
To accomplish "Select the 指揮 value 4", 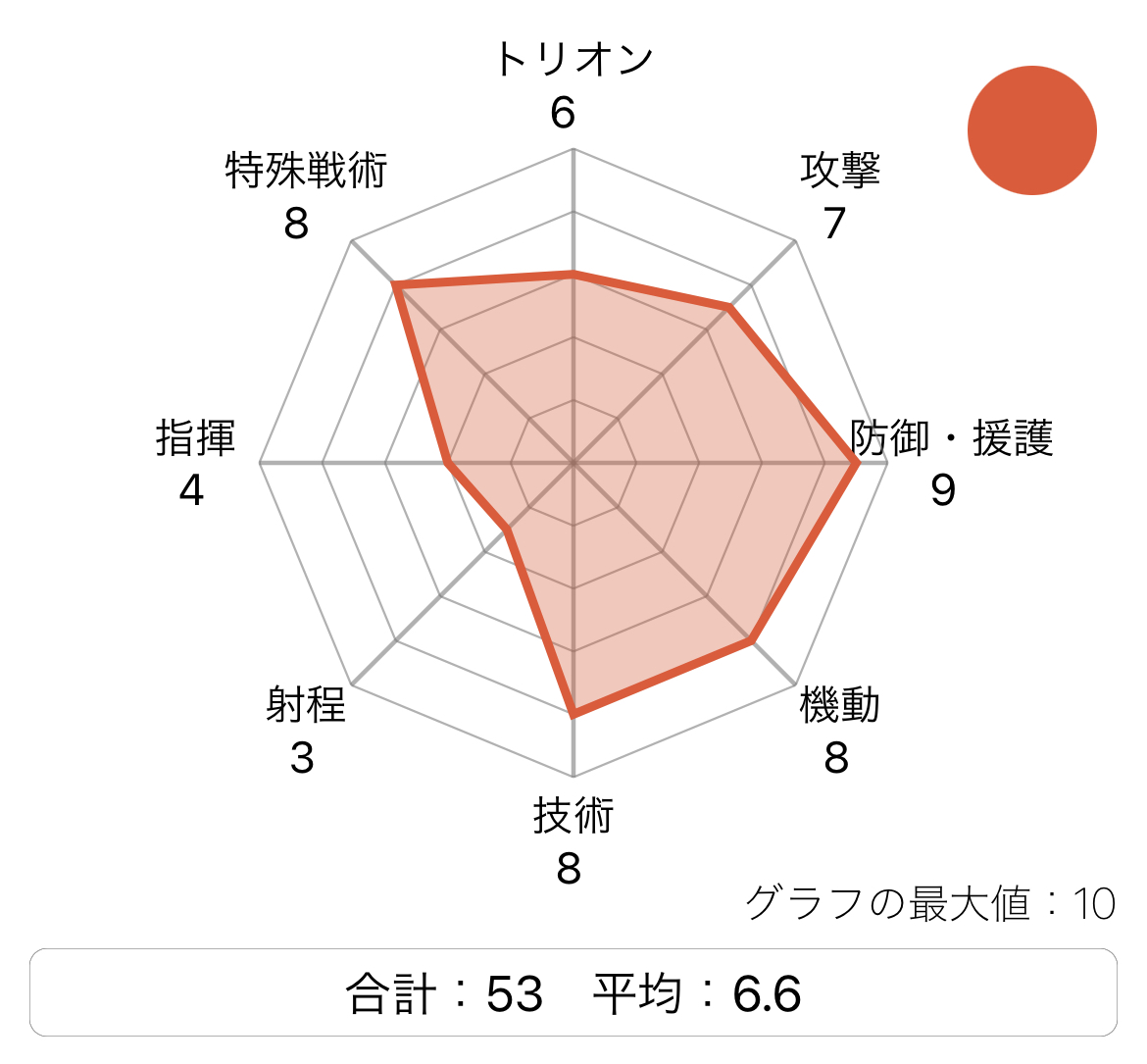I will coord(191,490).
